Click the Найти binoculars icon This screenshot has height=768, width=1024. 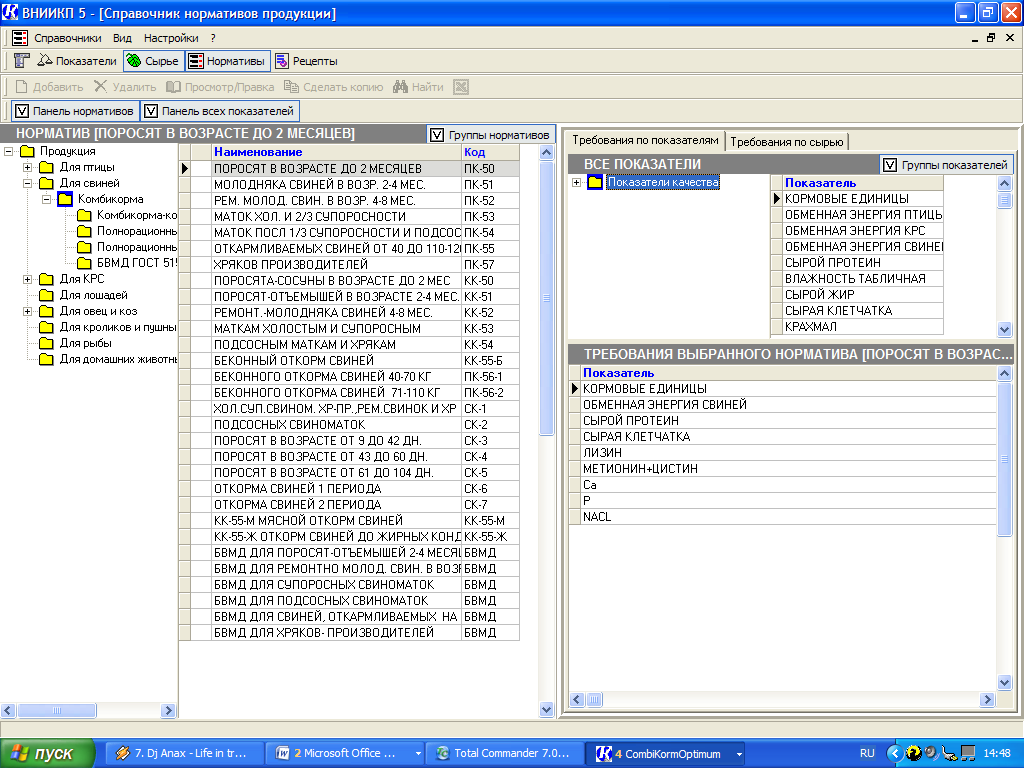(400, 87)
